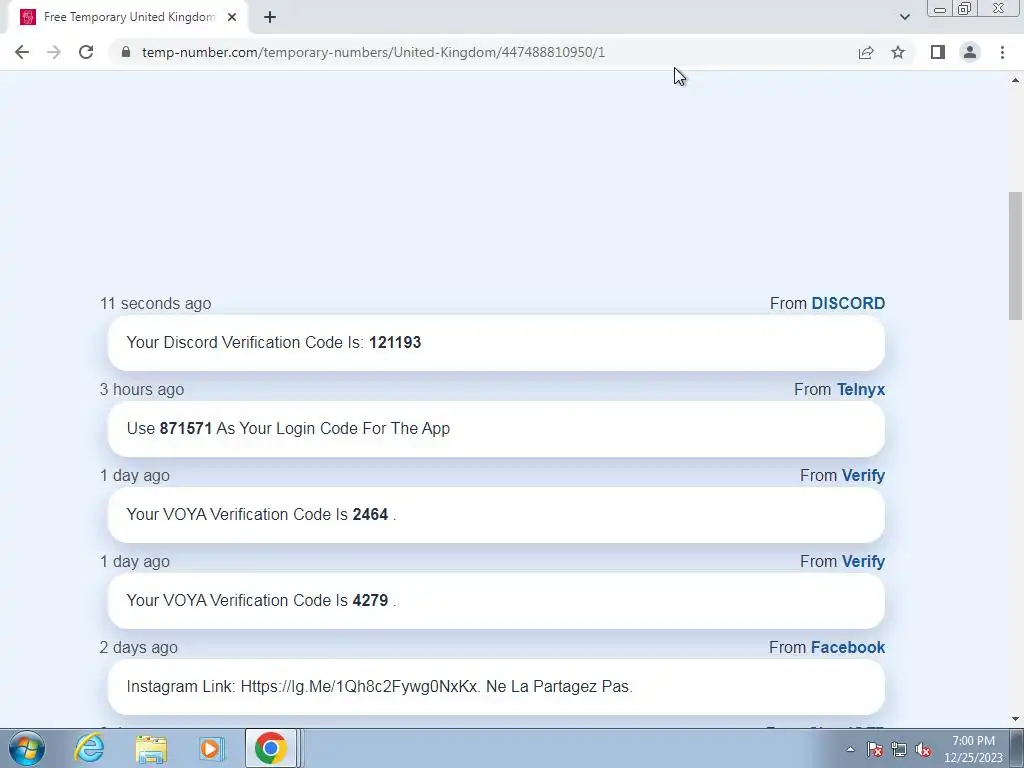Viewport: 1024px width, 768px height.
Task: Open the browser side panel
Action: 938,52
